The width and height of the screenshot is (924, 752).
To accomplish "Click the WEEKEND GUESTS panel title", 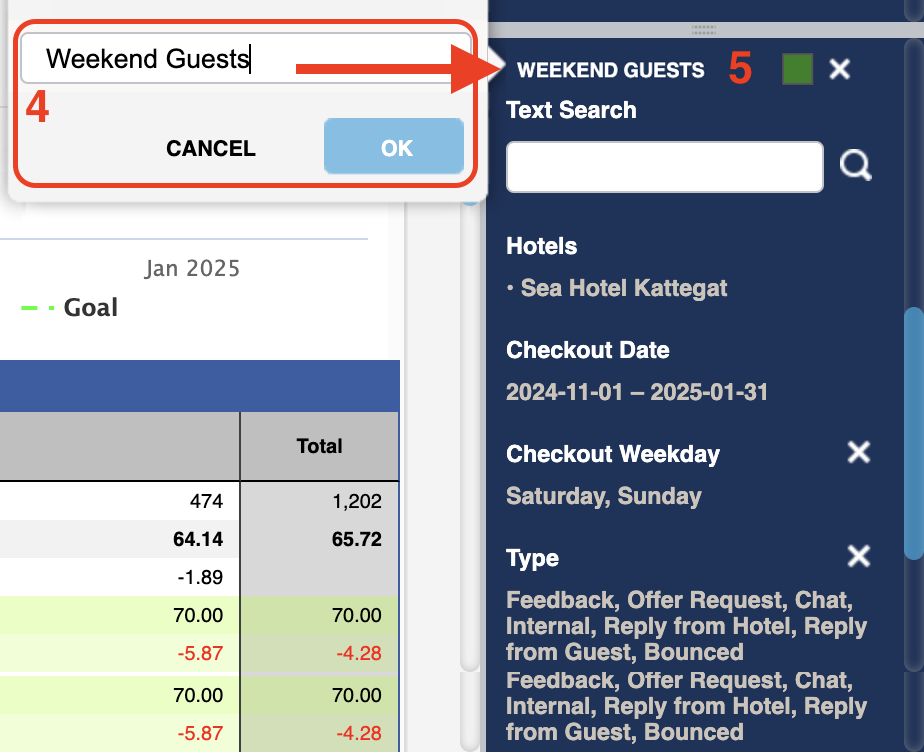I will (x=610, y=70).
